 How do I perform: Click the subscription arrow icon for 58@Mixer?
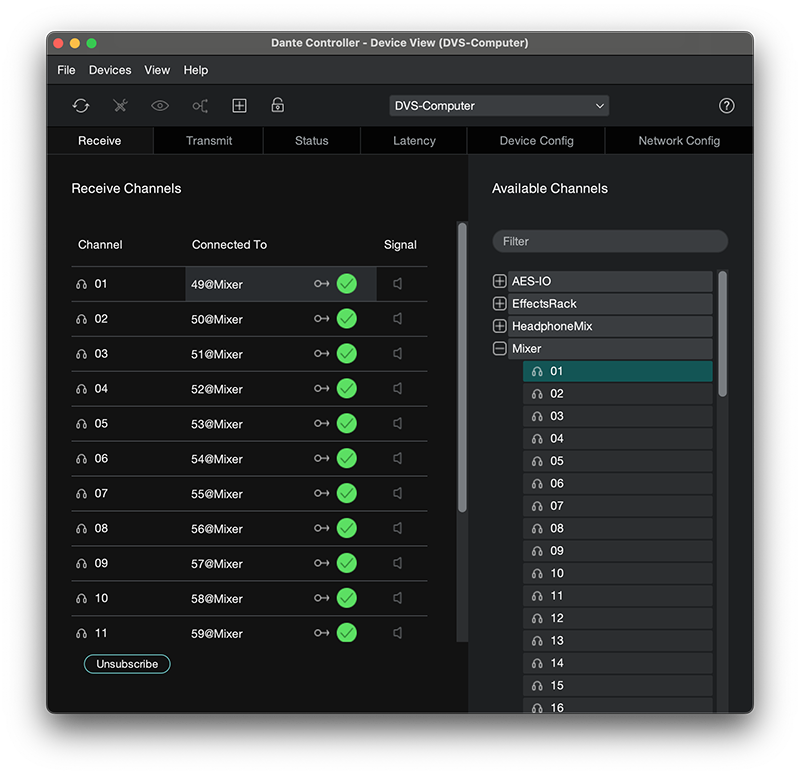tap(321, 598)
